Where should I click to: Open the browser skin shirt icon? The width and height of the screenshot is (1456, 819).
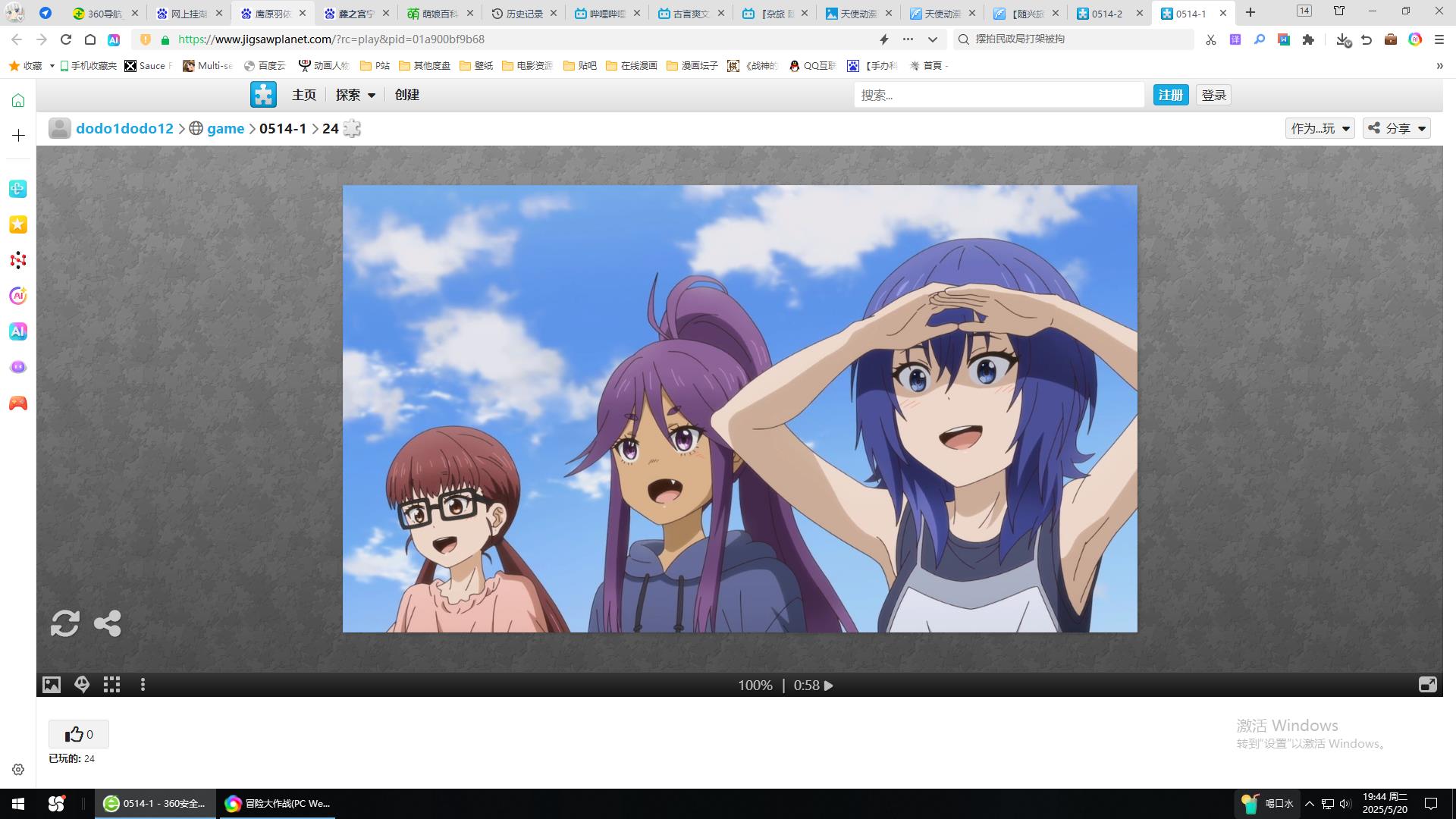click(1339, 11)
